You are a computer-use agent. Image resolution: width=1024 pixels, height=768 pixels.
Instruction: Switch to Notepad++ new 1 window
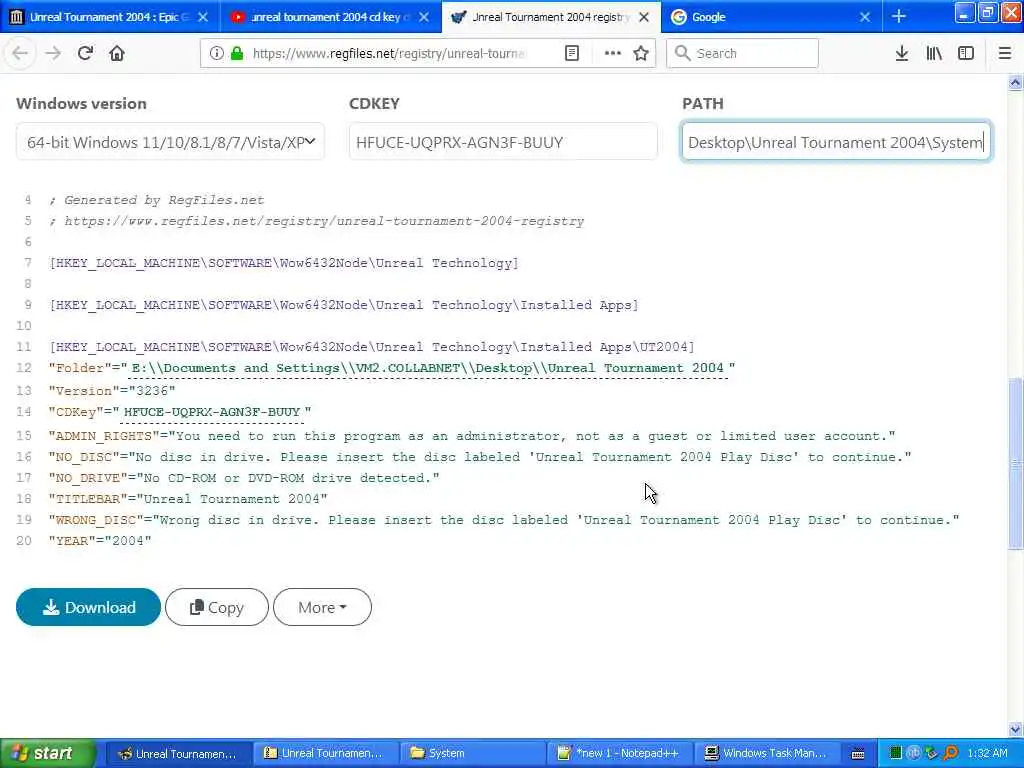tap(618, 754)
